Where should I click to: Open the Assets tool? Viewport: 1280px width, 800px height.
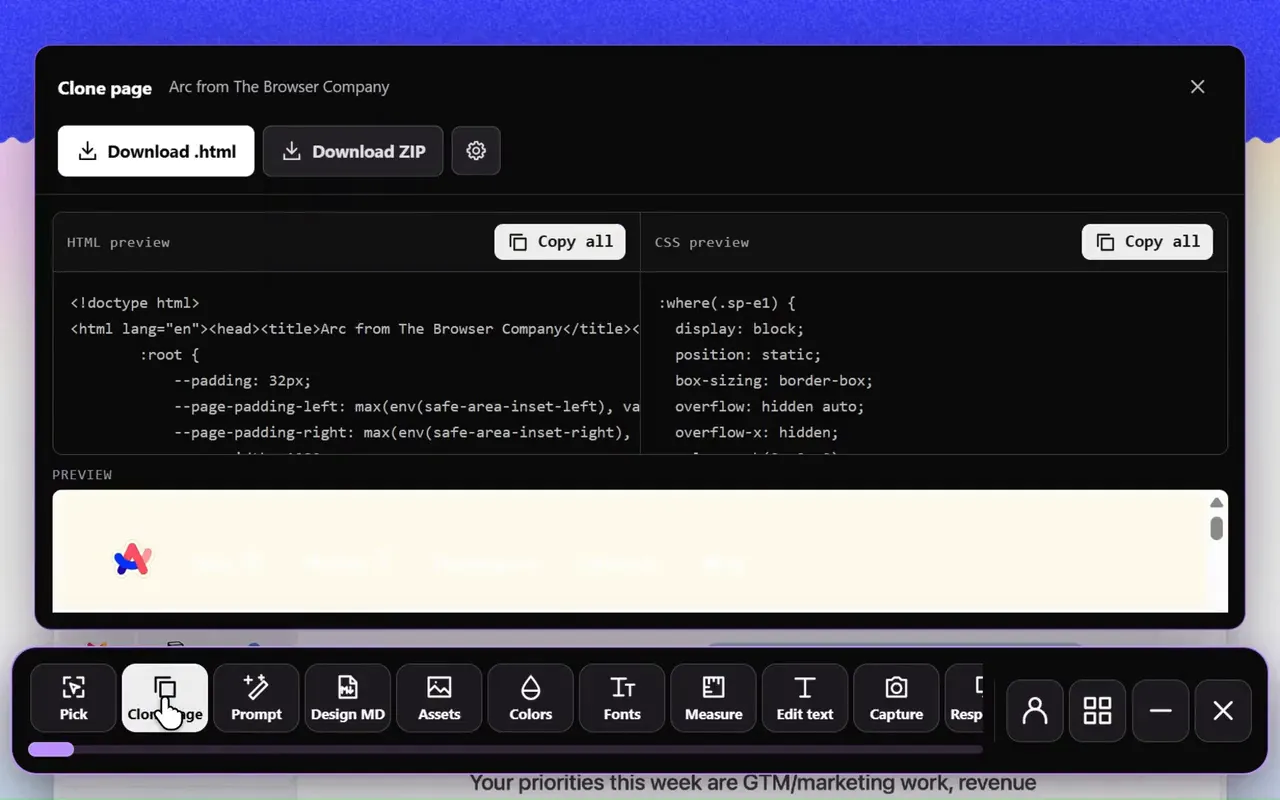click(439, 698)
